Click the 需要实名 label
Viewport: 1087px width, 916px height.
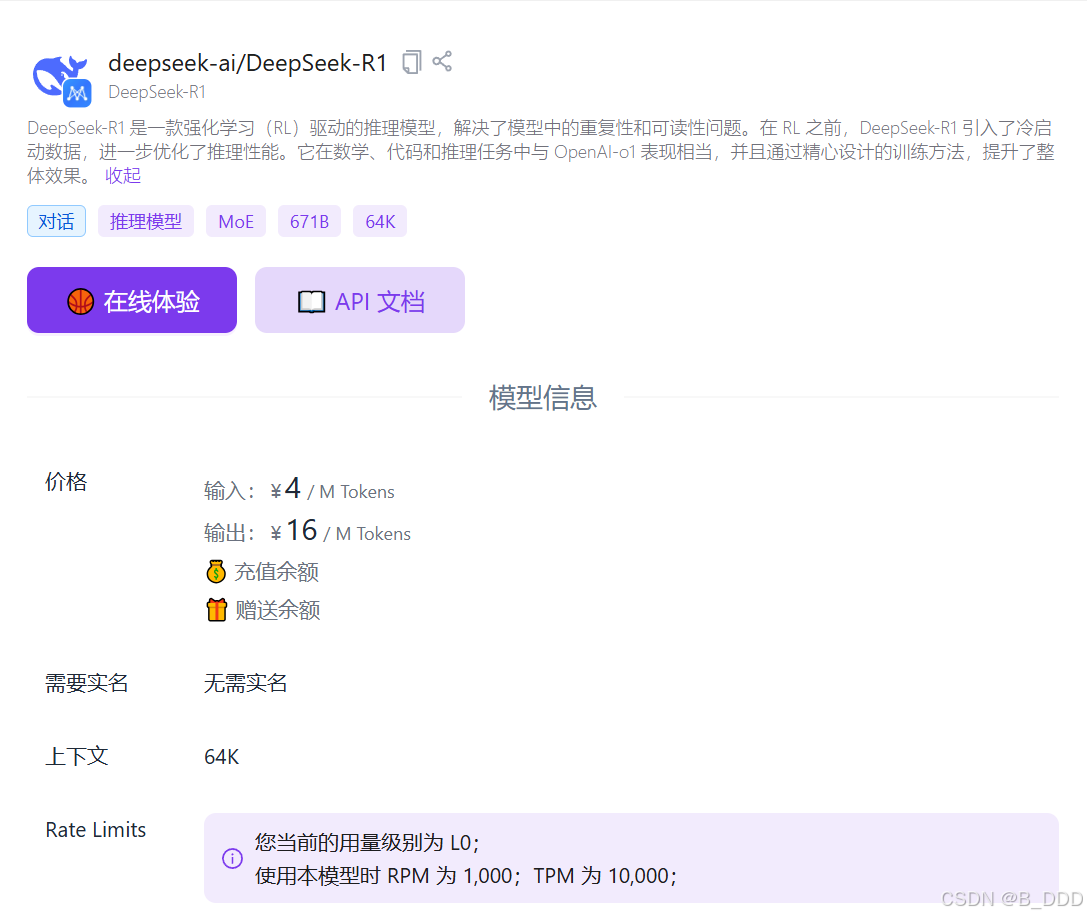tap(87, 683)
